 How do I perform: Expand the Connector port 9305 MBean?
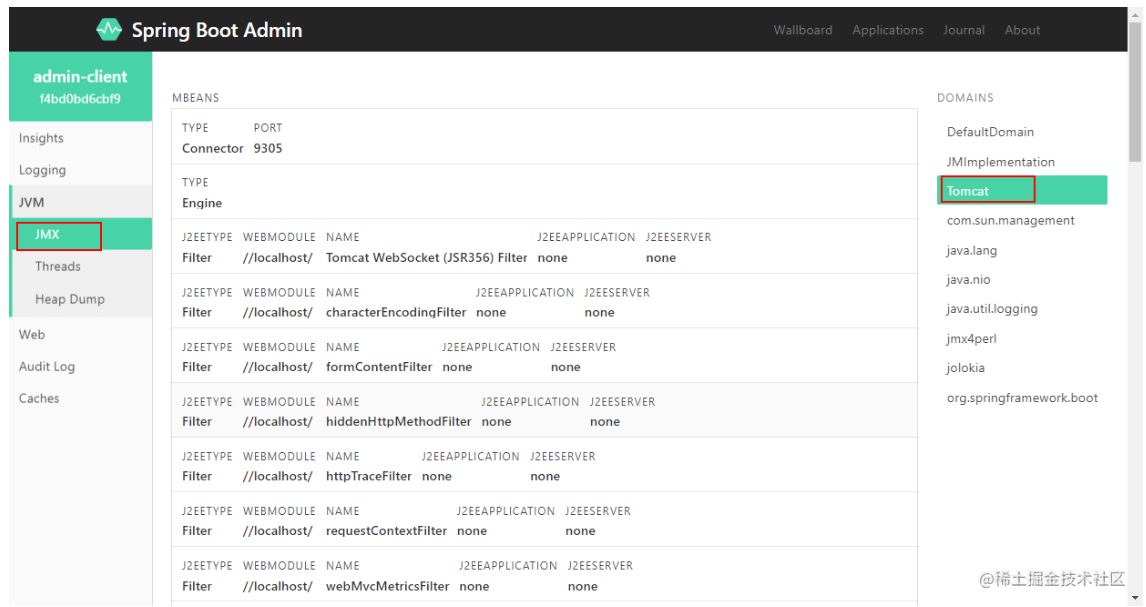[x=544, y=137]
